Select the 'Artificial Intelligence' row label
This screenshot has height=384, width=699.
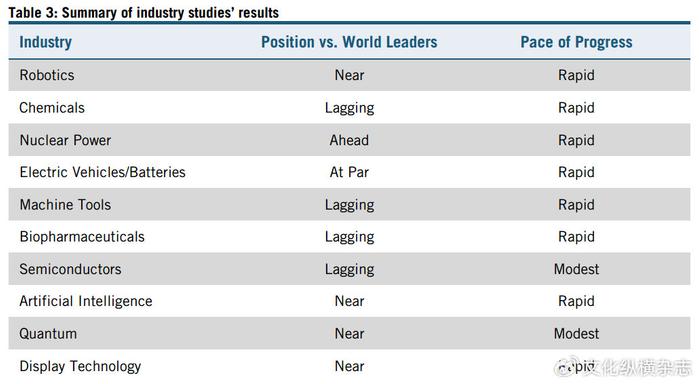(86, 301)
